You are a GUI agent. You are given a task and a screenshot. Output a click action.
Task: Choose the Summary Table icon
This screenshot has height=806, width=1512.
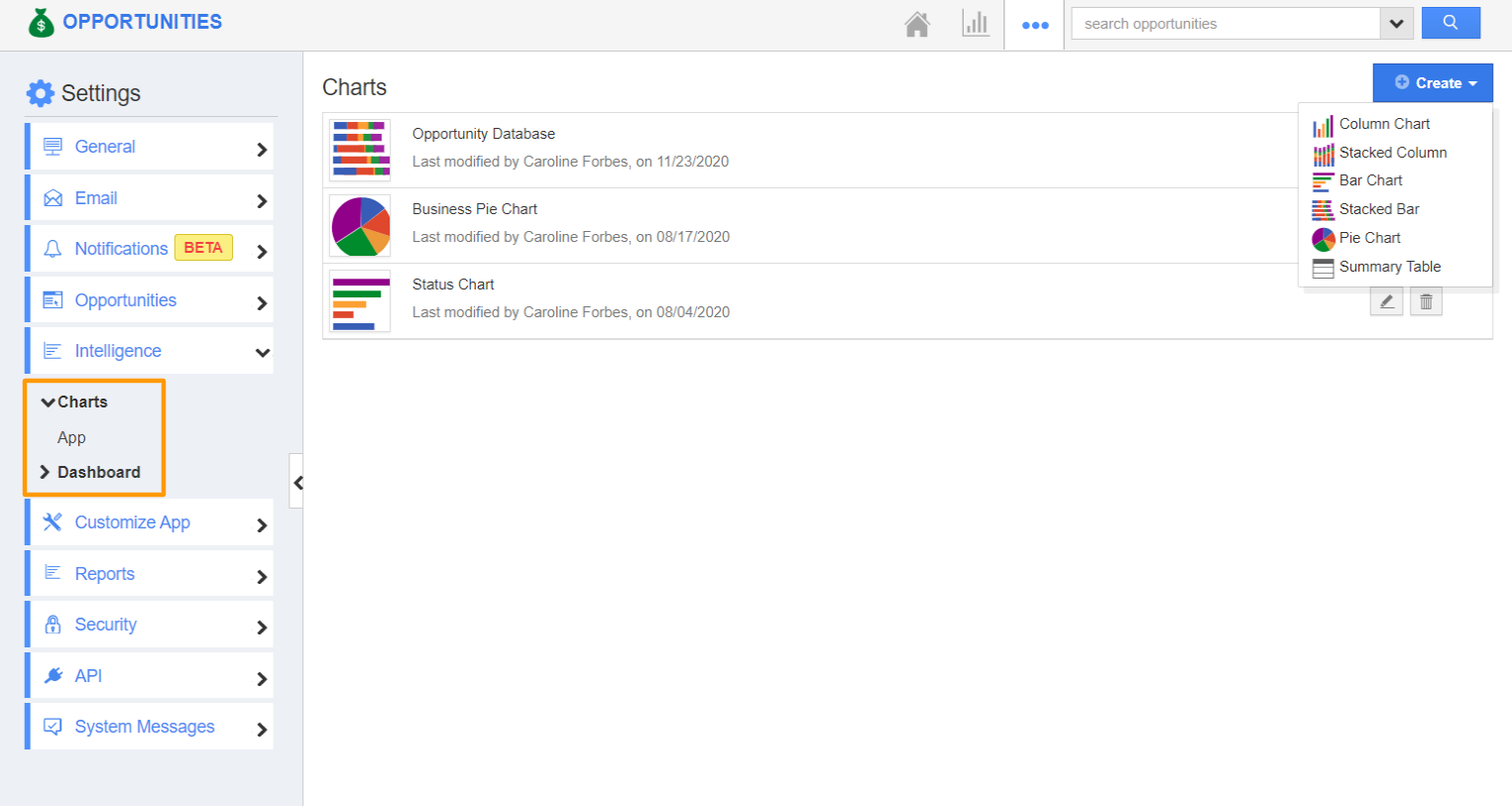point(1323,267)
